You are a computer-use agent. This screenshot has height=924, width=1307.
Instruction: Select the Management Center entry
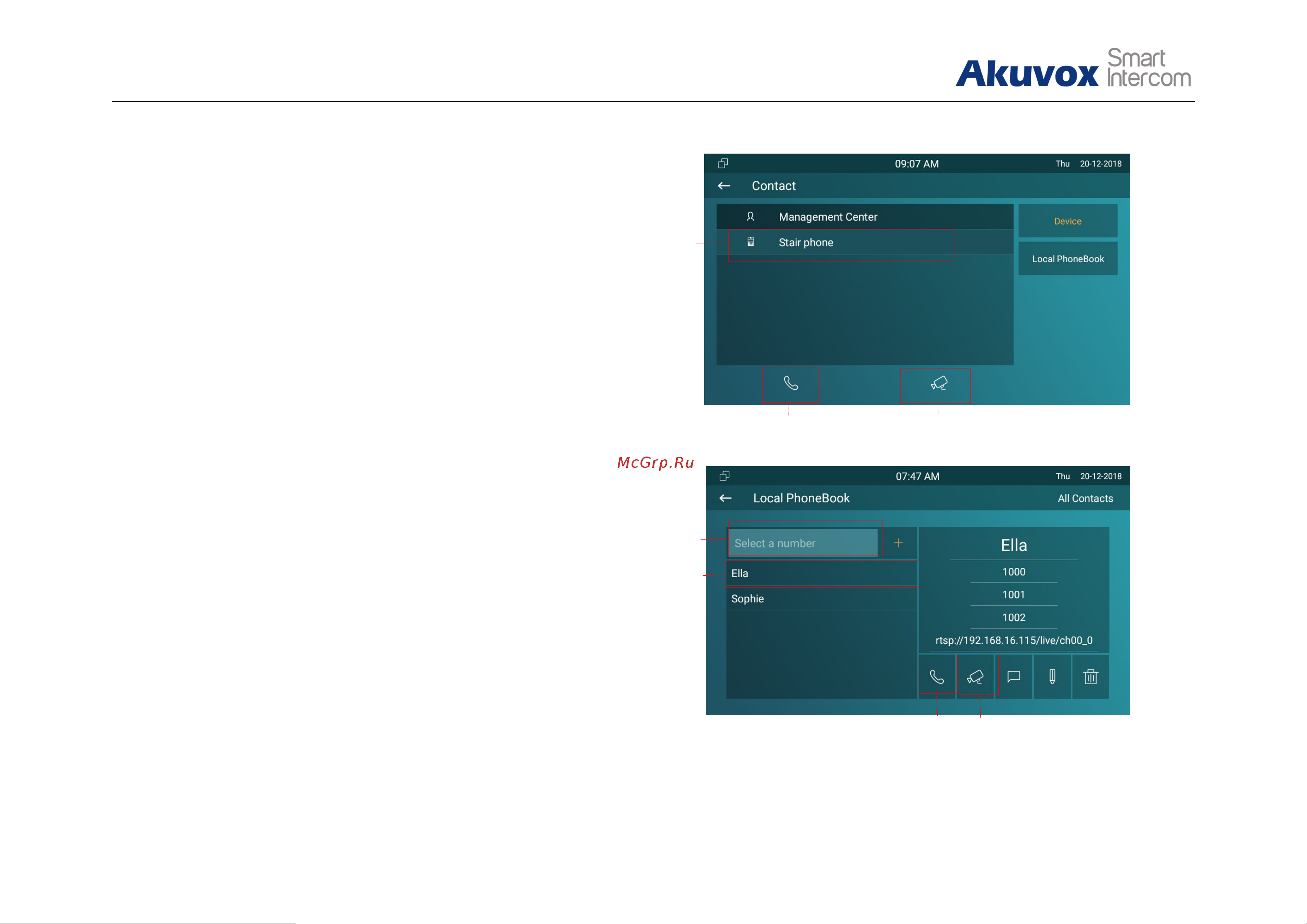865,217
